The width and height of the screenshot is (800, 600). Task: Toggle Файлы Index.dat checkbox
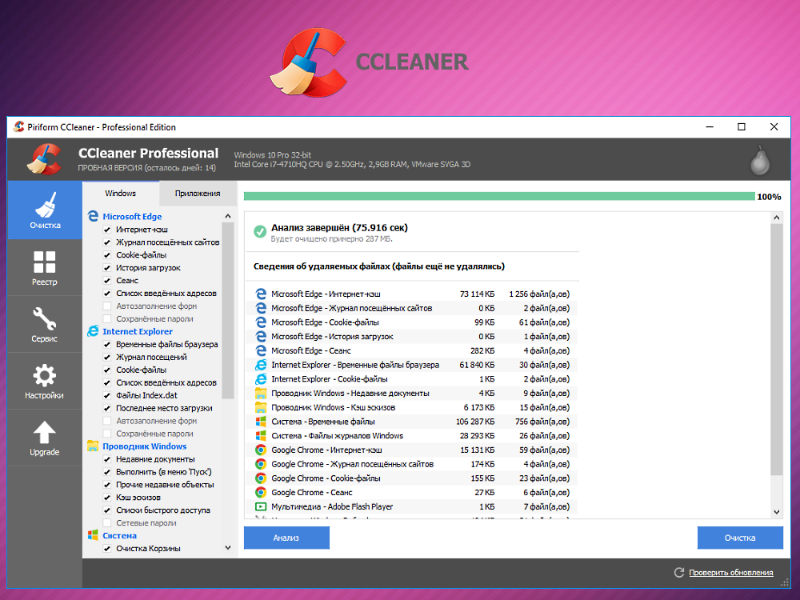pyautogui.click(x=107, y=395)
